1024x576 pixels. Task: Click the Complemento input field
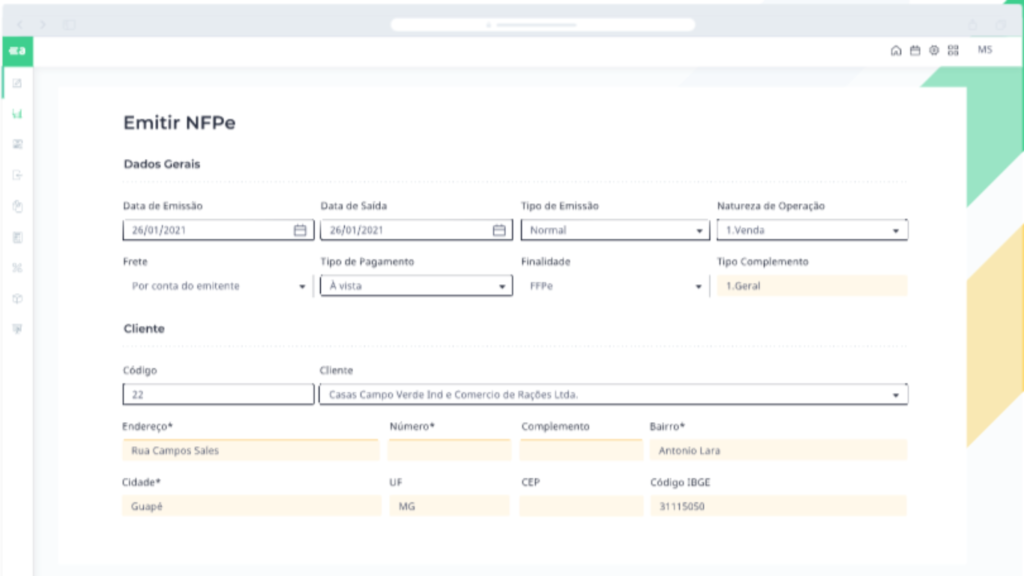point(580,451)
